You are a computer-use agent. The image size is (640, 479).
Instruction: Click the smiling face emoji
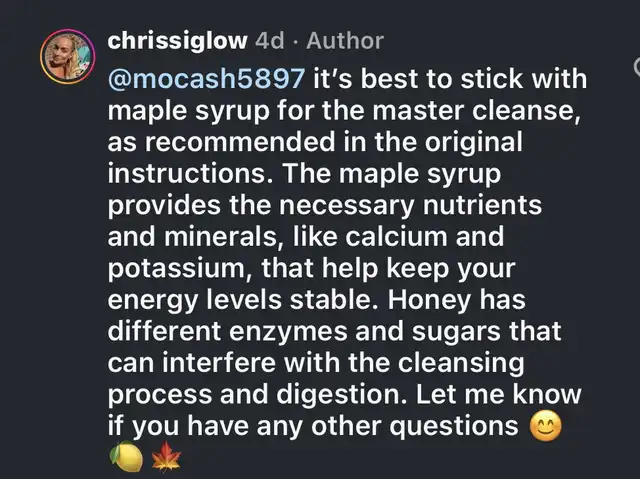[x=545, y=426]
